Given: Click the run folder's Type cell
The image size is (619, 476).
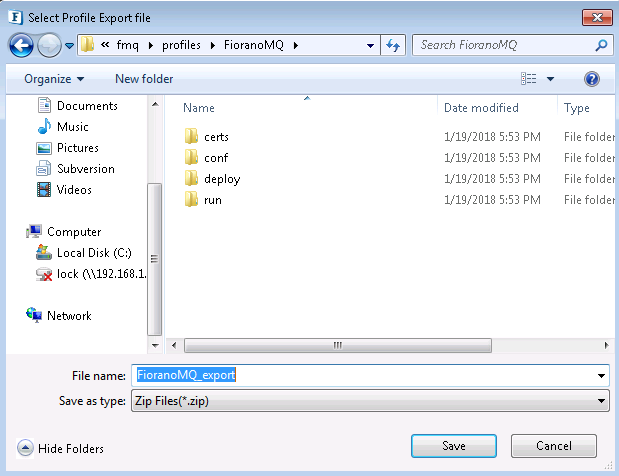Looking at the screenshot, I should (589, 200).
